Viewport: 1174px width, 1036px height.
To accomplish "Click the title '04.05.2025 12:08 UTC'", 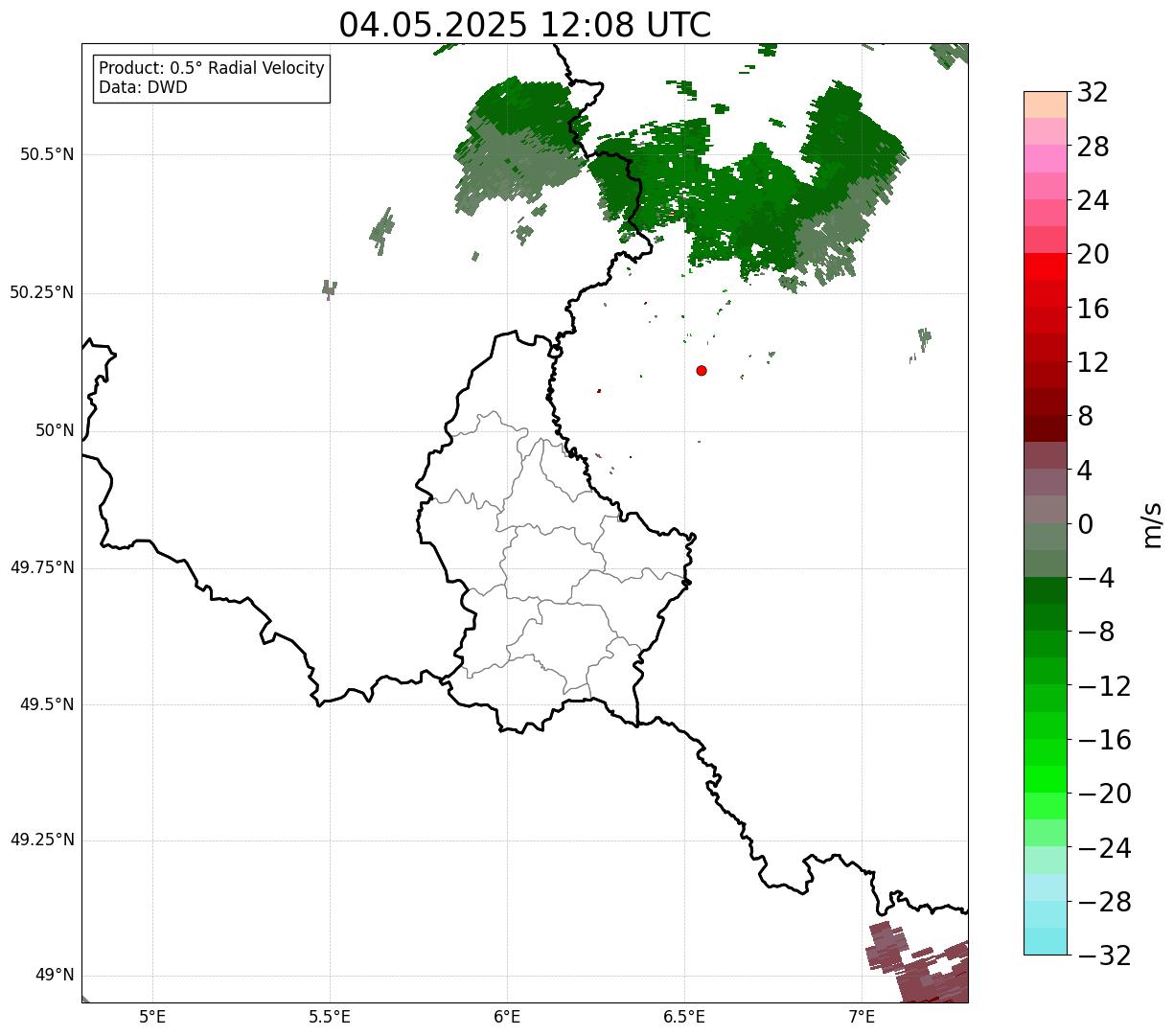I will click(x=525, y=25).
